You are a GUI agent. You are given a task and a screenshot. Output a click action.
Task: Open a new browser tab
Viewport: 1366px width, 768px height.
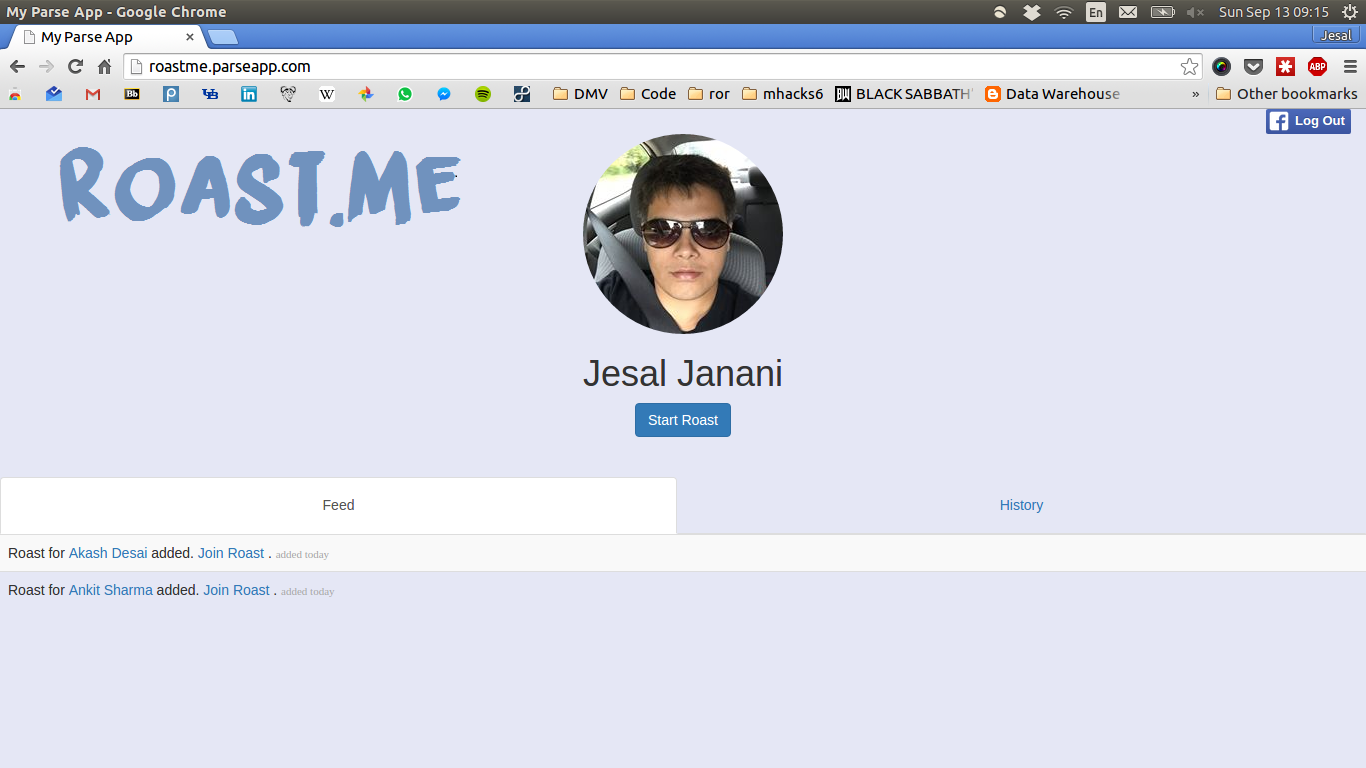(222, 38)
